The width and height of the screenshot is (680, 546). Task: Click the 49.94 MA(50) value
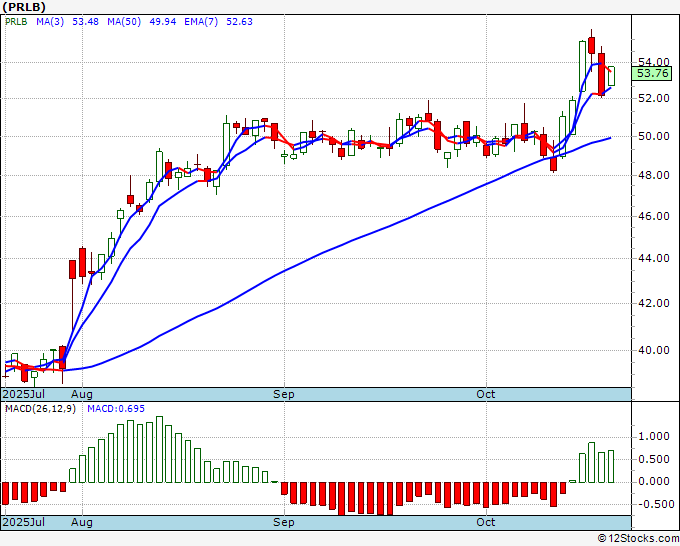(x=163, y=22)
